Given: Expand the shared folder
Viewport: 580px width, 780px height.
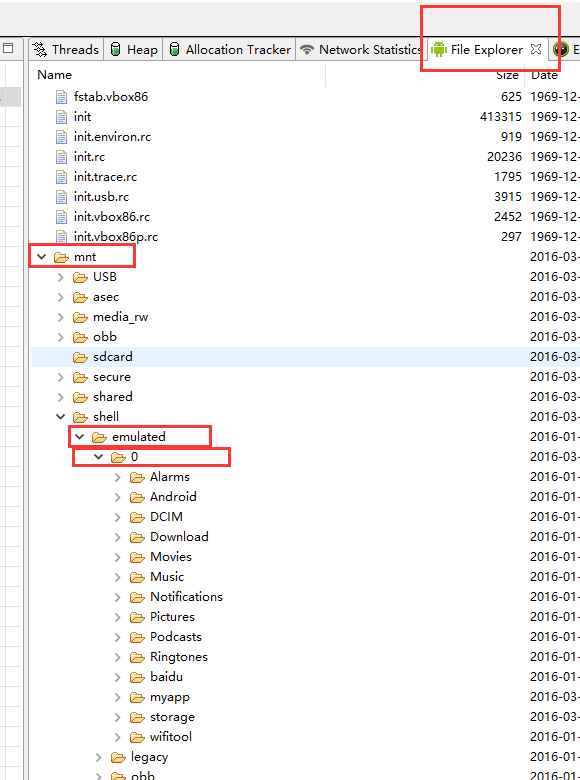Looking at the screenshot, I should pyautogui.click(x=61, y=397).
